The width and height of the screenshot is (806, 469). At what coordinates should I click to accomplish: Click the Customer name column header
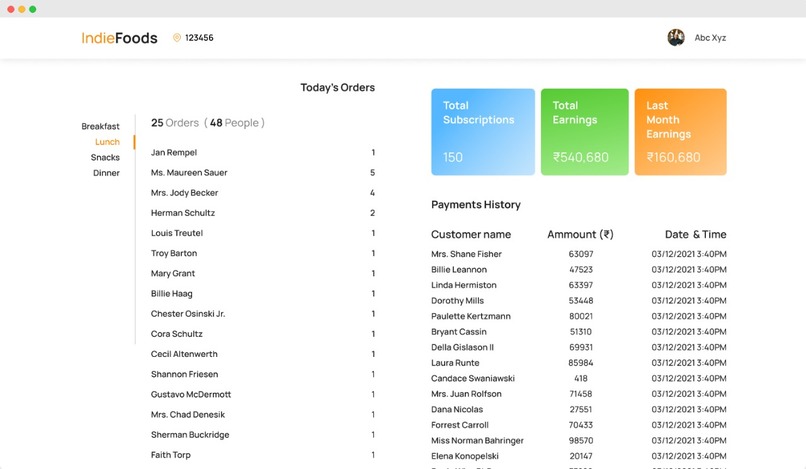471,234
